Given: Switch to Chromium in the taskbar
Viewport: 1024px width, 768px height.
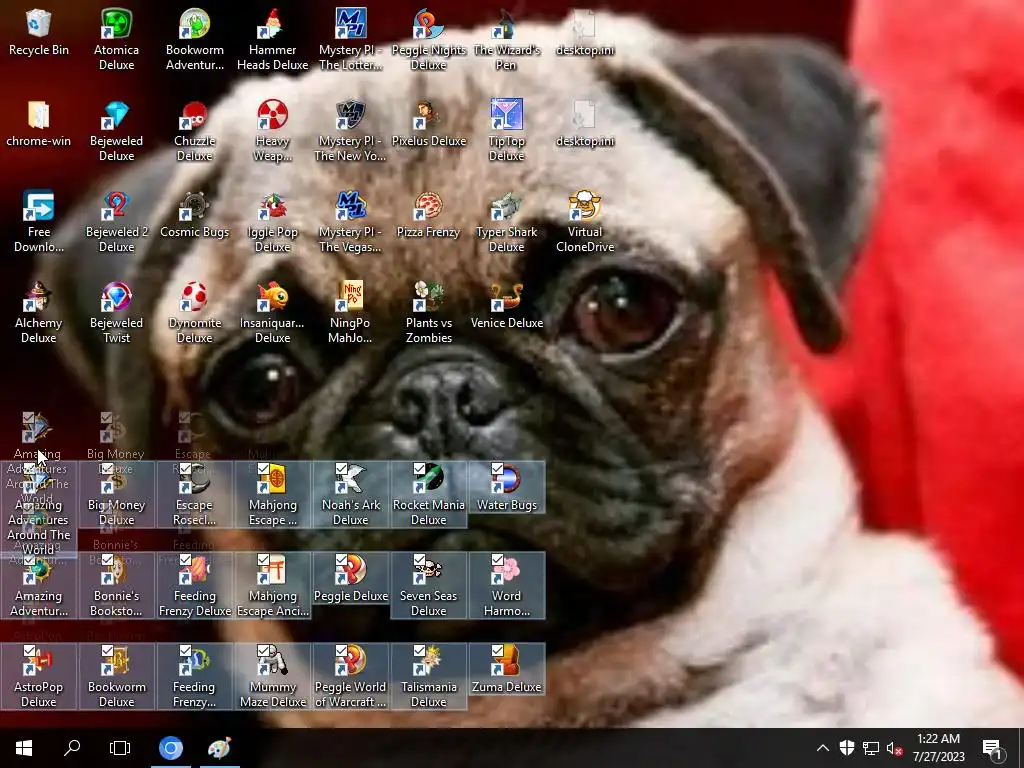Looking at the screenshot, I should [171, 748].
